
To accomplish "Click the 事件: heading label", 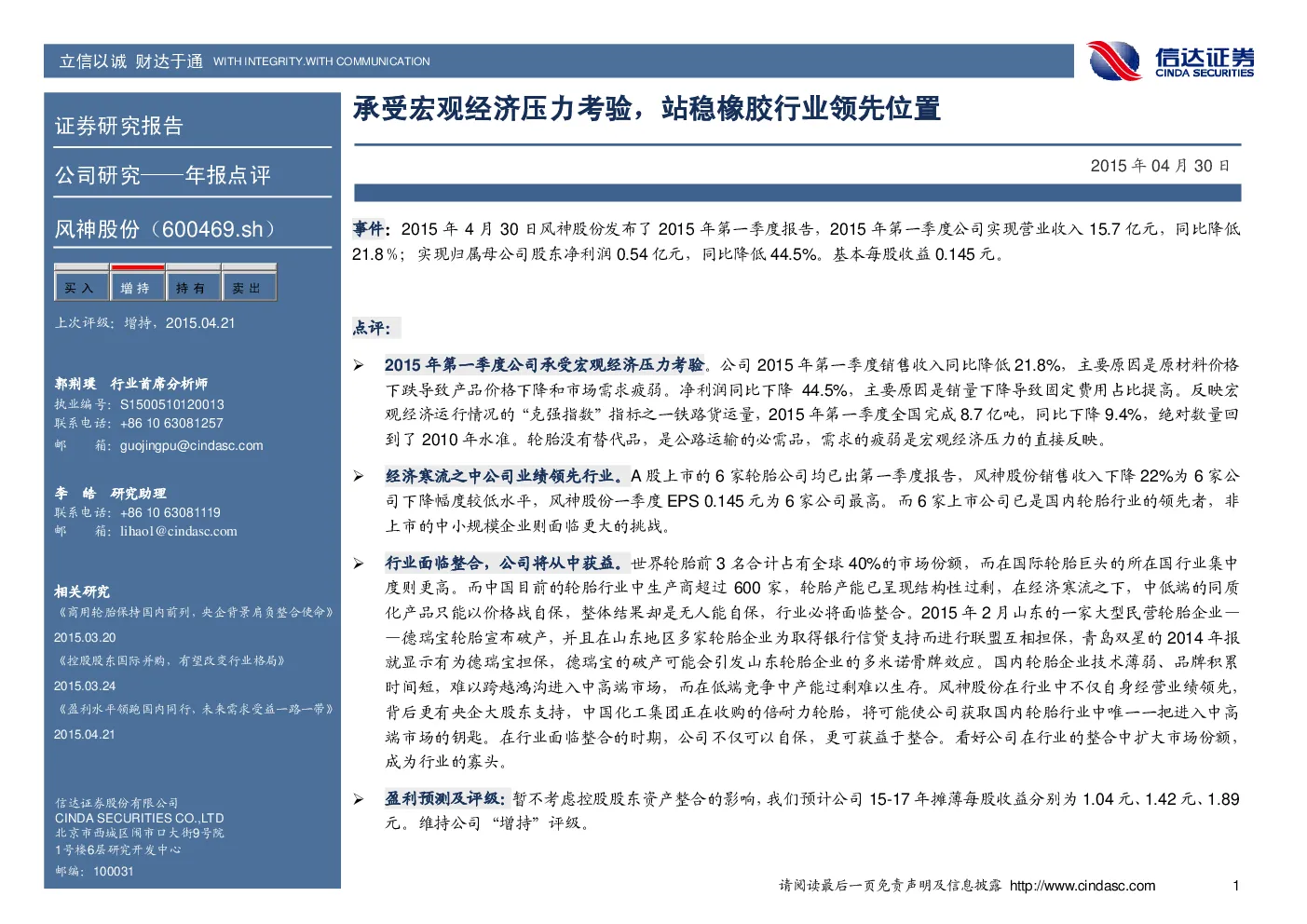I will click(371, 229).
